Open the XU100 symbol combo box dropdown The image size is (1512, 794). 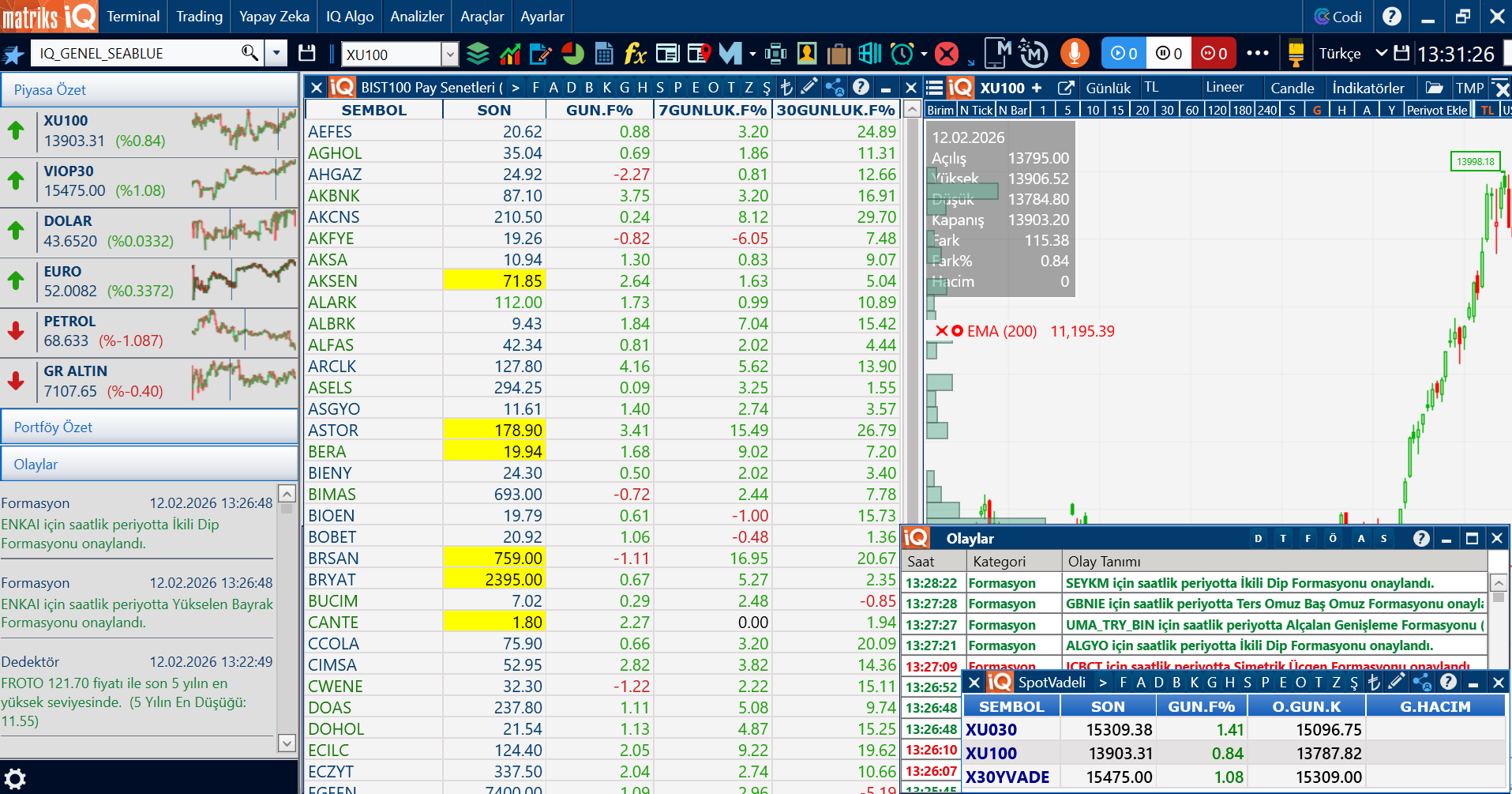449,54
